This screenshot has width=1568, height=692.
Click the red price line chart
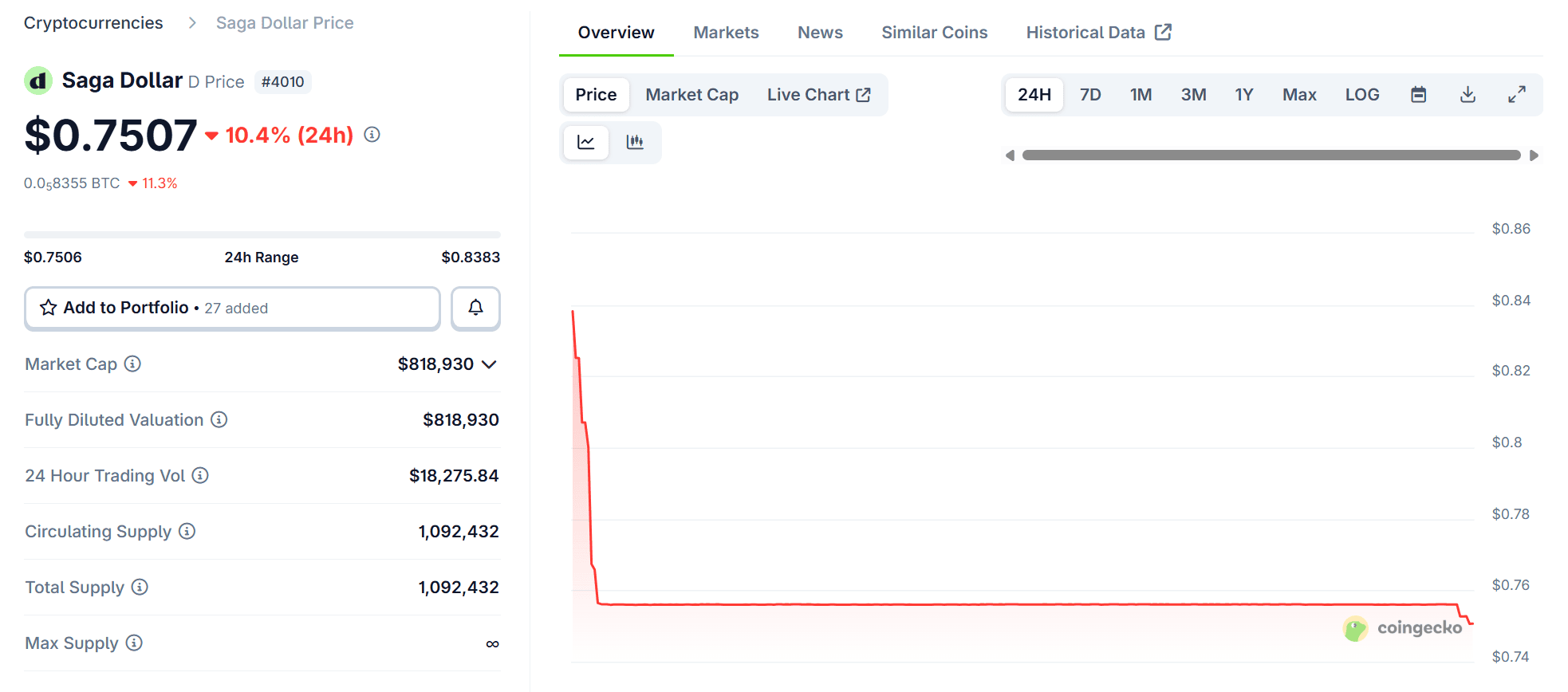(1023, 604)
